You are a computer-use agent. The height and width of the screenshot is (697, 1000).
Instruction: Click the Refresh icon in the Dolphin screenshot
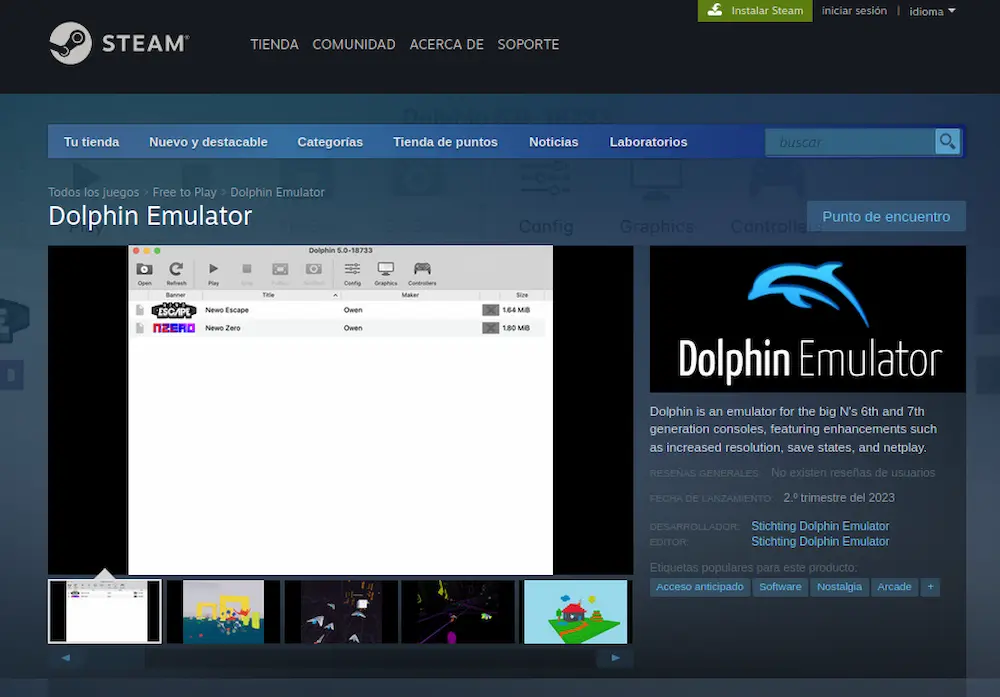tap(175, 270)
